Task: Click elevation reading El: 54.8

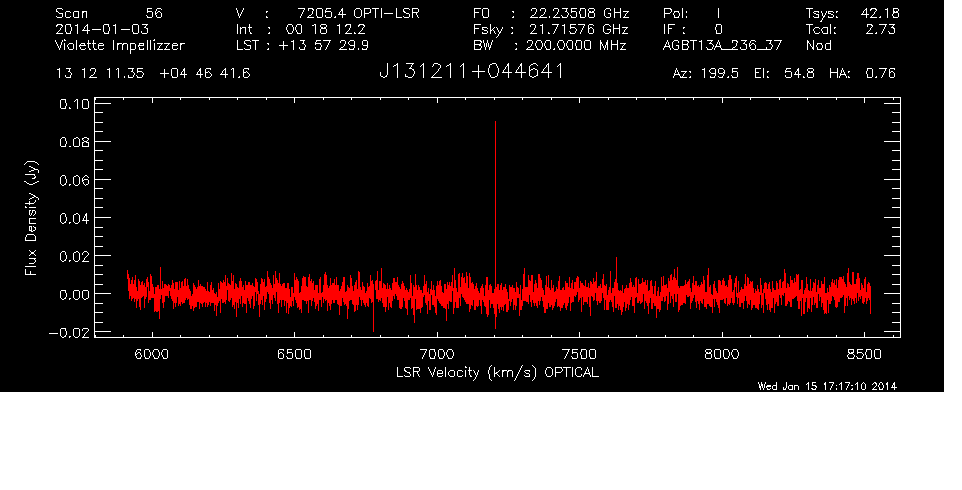Action: point(785,74)
